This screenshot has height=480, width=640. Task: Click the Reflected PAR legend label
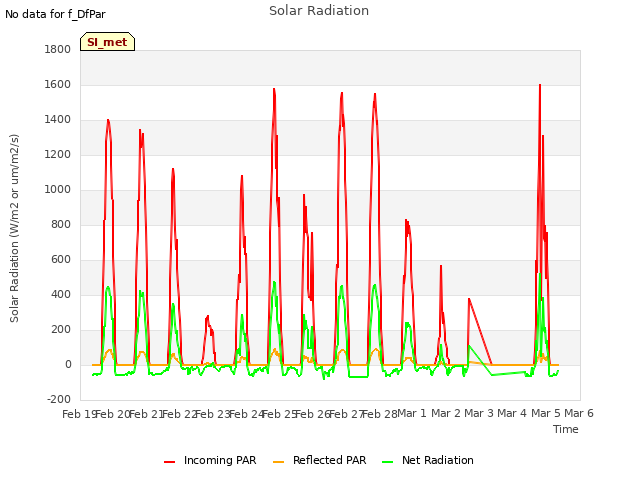pyautogui.click(x=329, y=460)
